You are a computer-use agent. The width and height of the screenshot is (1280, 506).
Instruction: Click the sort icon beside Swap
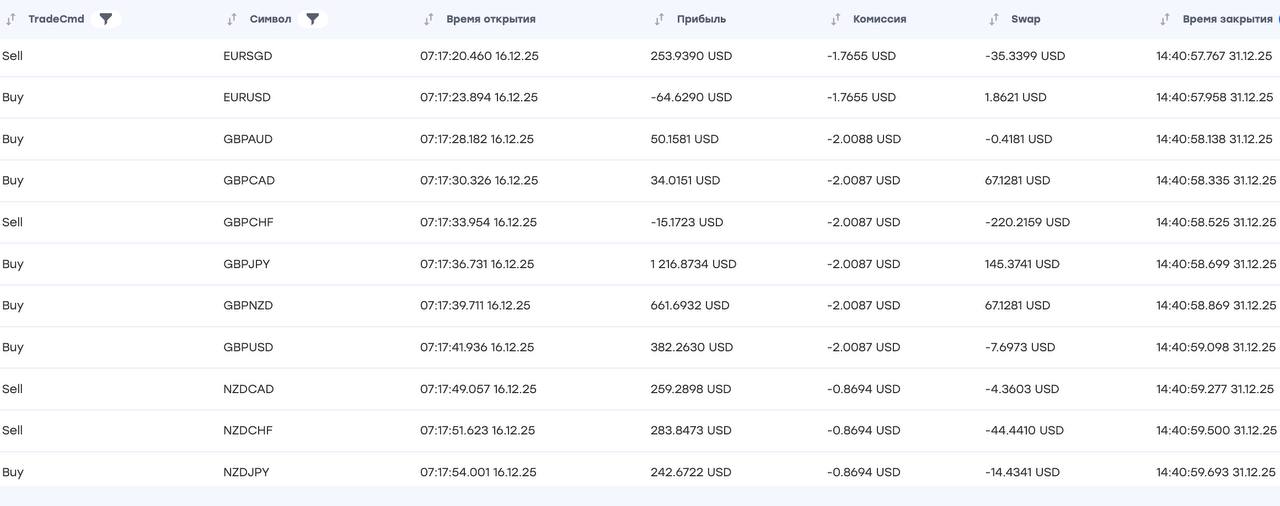(994, 19)
